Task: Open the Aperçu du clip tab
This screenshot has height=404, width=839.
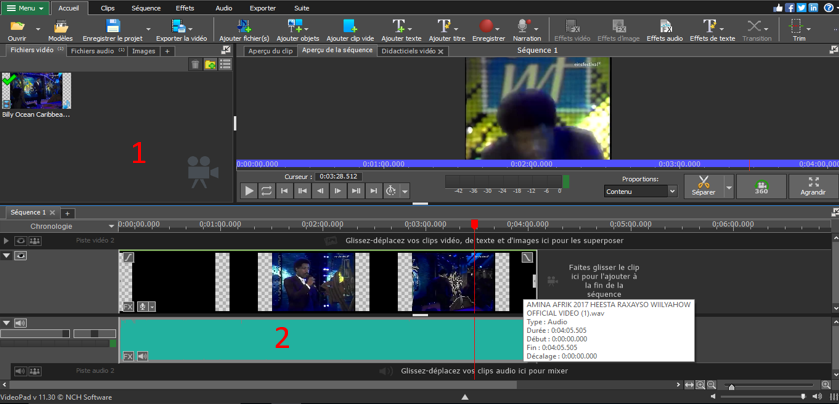Action: point(271,51)
